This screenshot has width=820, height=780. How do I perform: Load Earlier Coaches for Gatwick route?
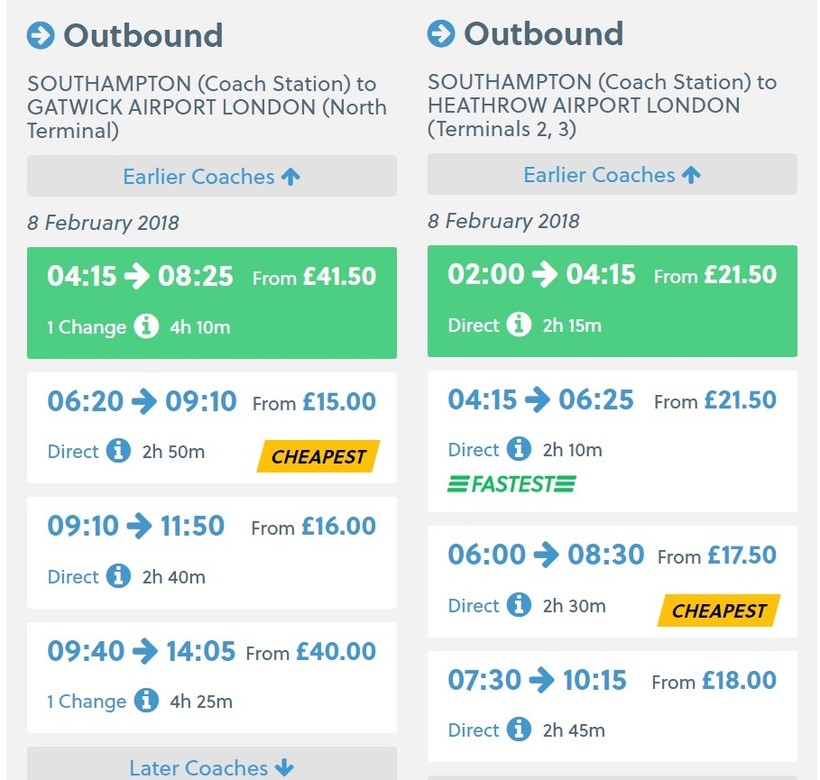click(211, 177)
